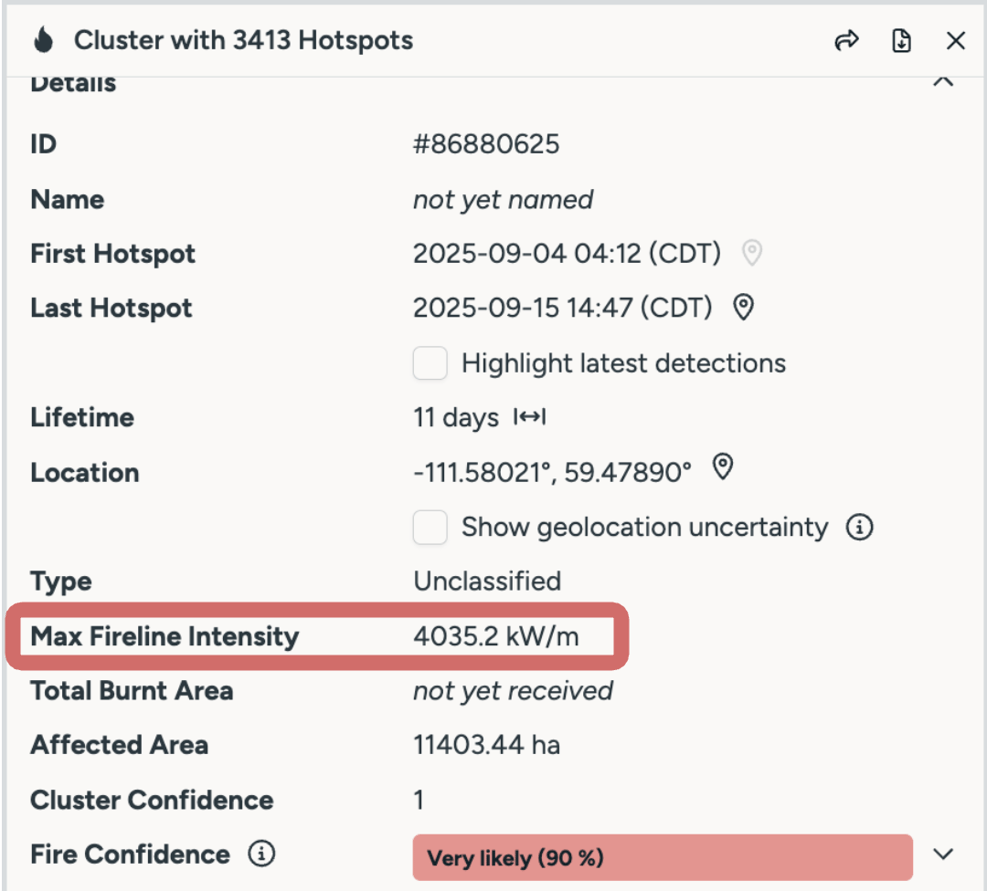Click map pin next to Last Hotspot time
The image size is (987, 891).
tap(743, 307)
